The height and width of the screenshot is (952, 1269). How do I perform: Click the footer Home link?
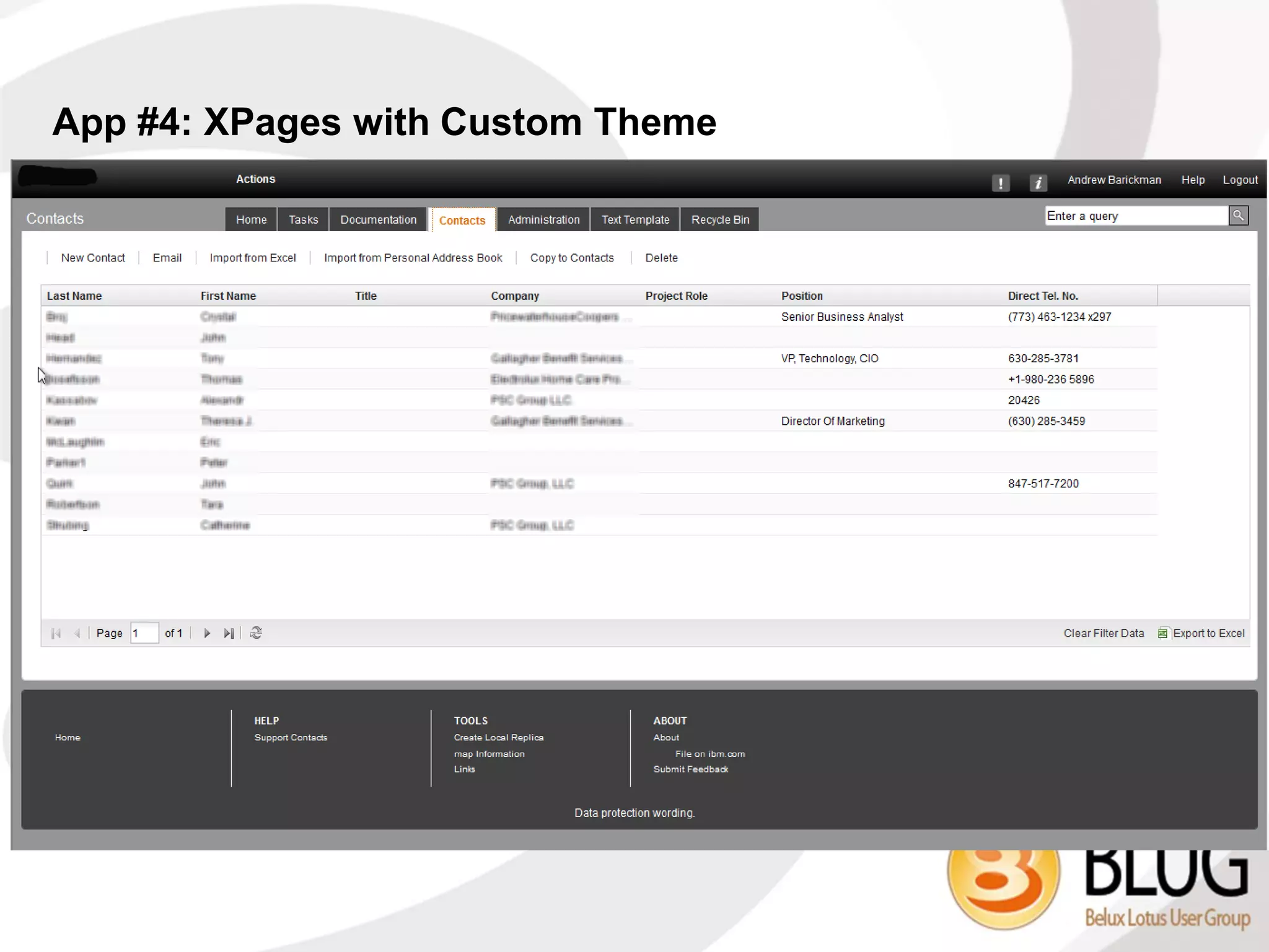coord(68,738)
